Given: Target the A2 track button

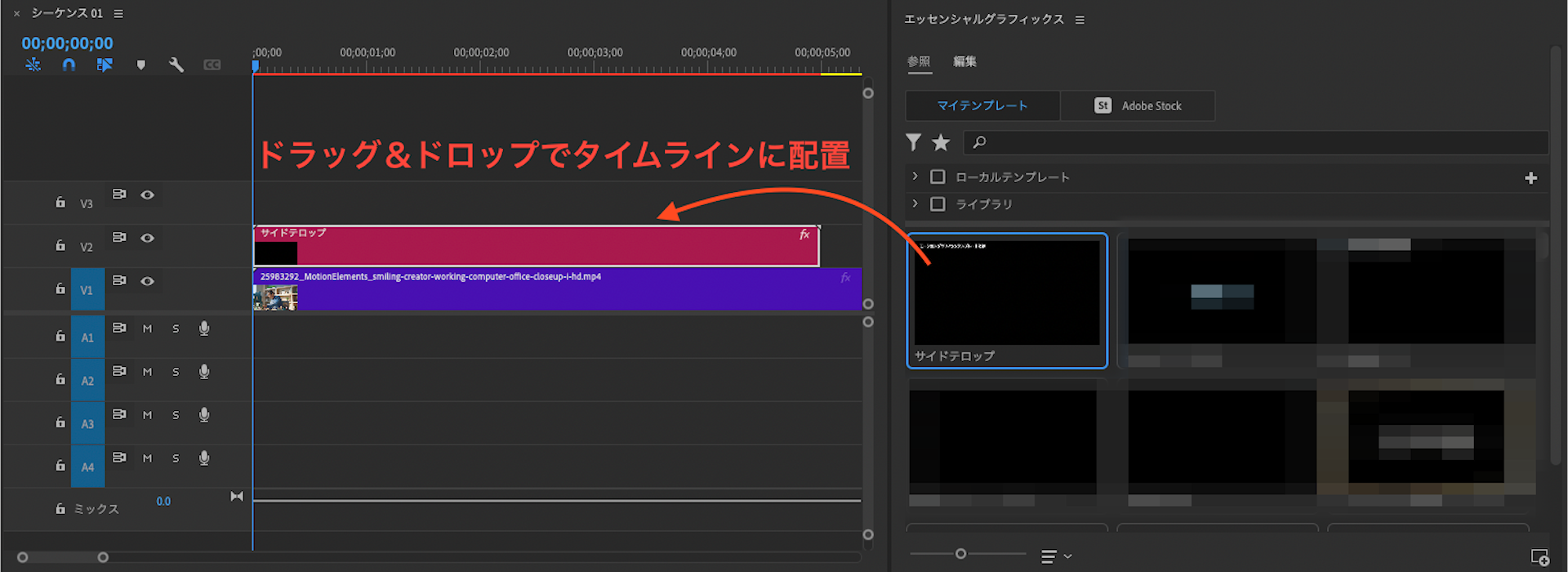Looking at the screenshot, I should [x=87, y=380].
